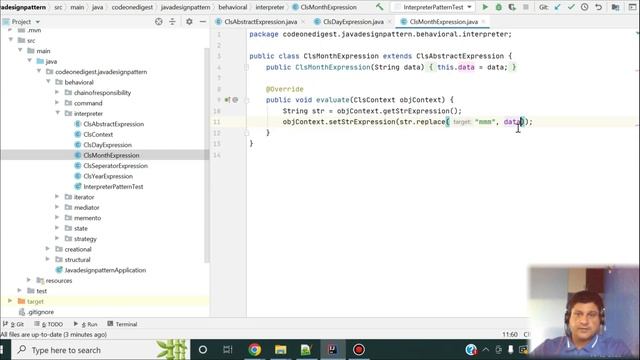Click the red recording icon in taskbar
The height and width of the screenshot is (360, 640).
(x=359, y=350)
